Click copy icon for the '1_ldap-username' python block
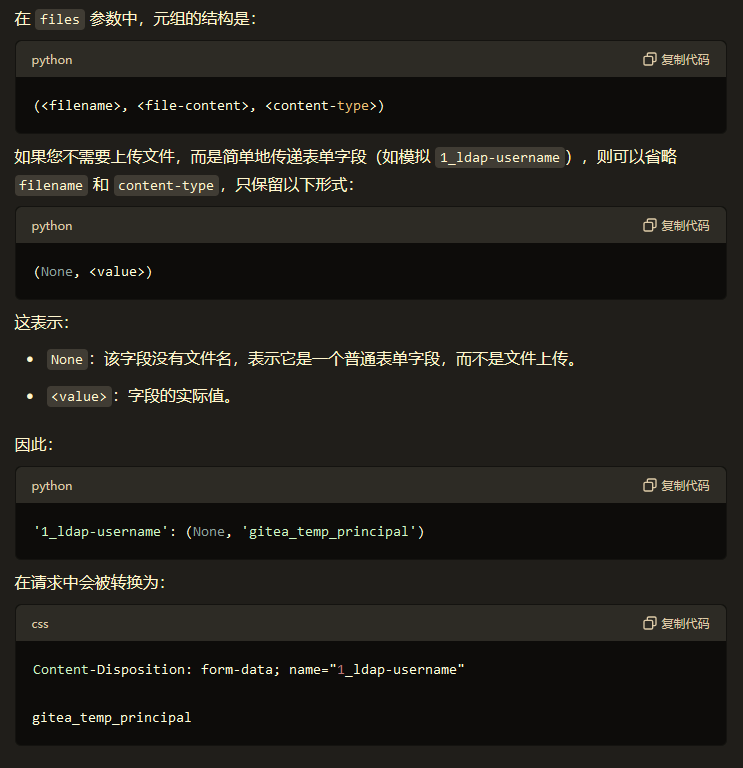 (x=650, y=486)
